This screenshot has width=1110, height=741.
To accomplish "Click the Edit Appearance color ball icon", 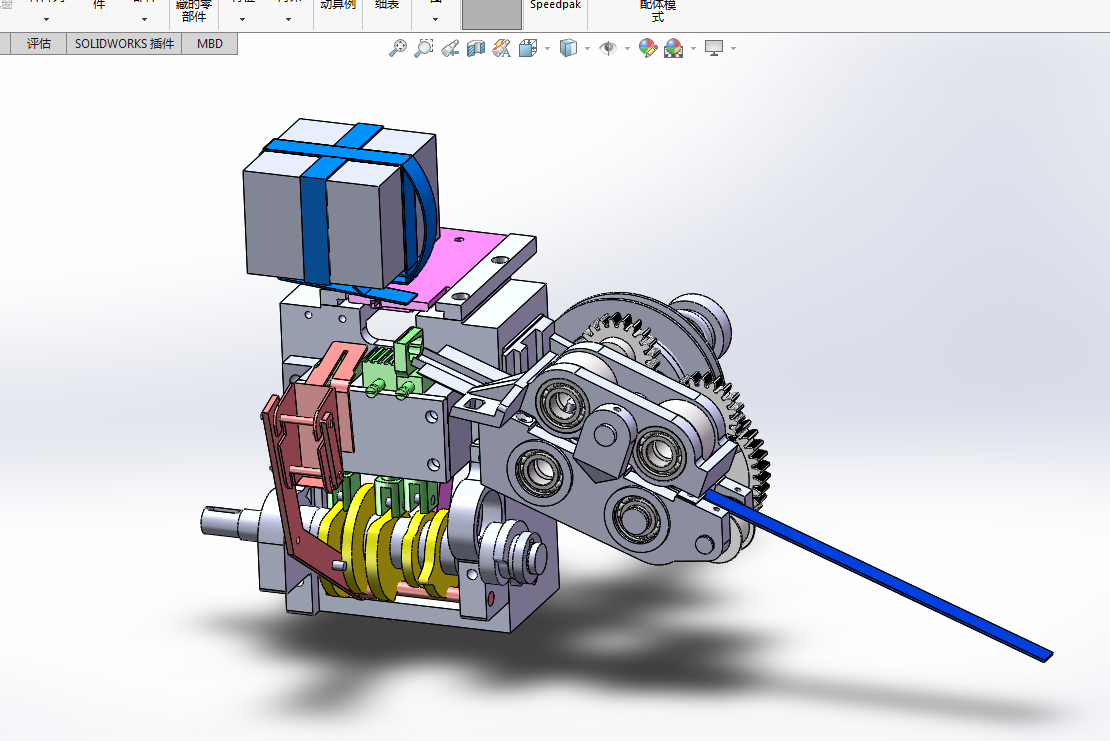I will (x=647, y=48).
